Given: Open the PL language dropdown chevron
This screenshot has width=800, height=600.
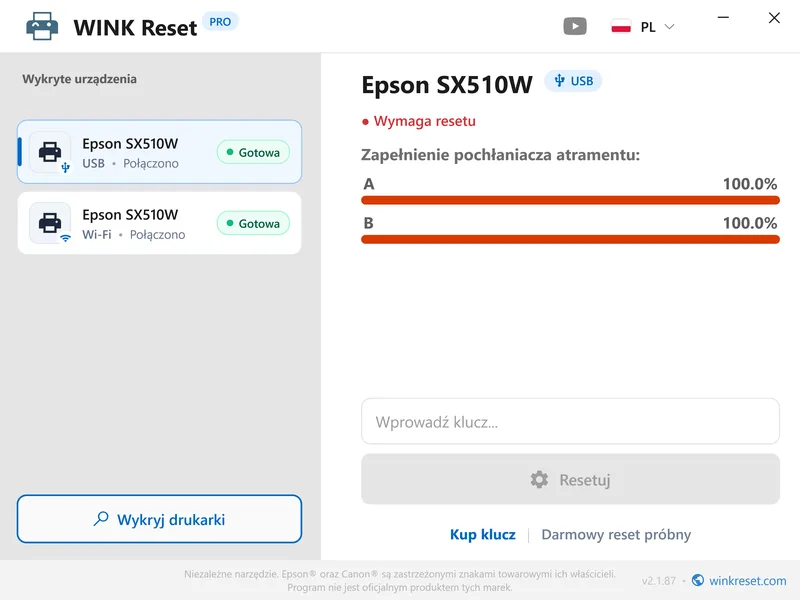Looking at the screenshot, I should pos(669,27).
